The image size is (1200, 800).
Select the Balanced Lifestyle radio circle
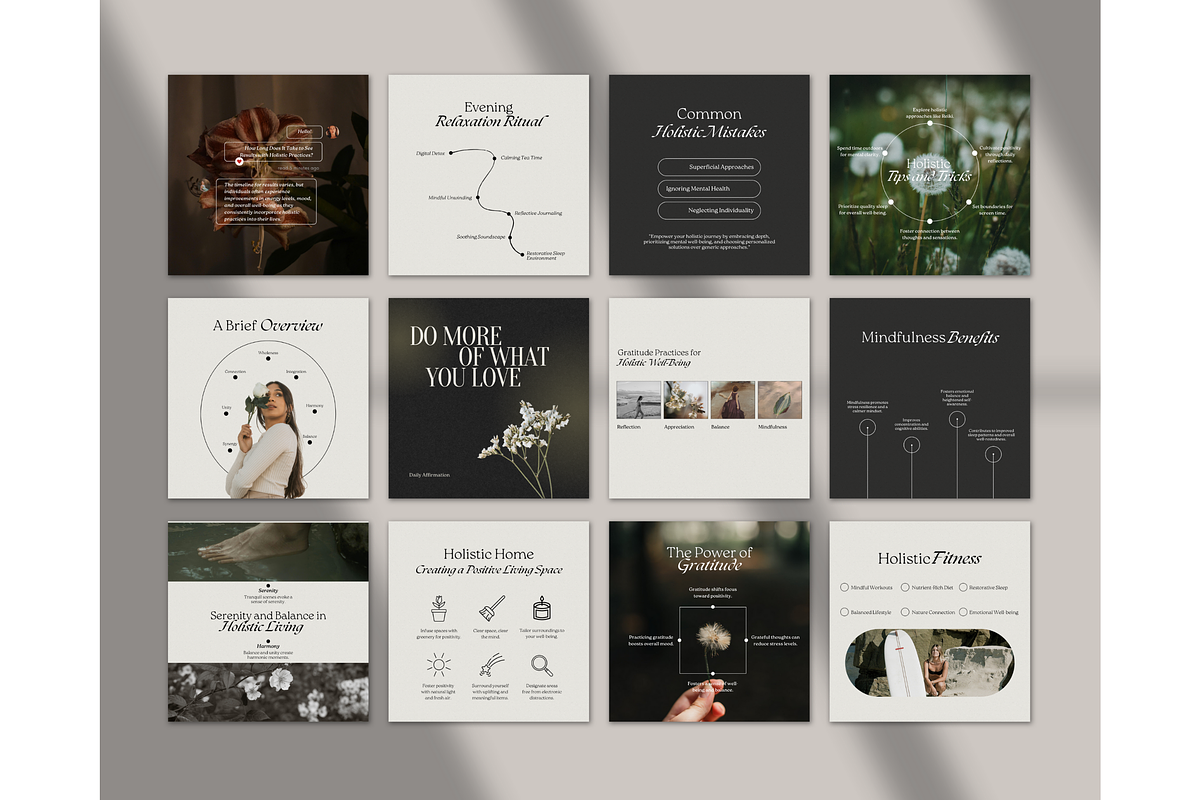(845, 612)
